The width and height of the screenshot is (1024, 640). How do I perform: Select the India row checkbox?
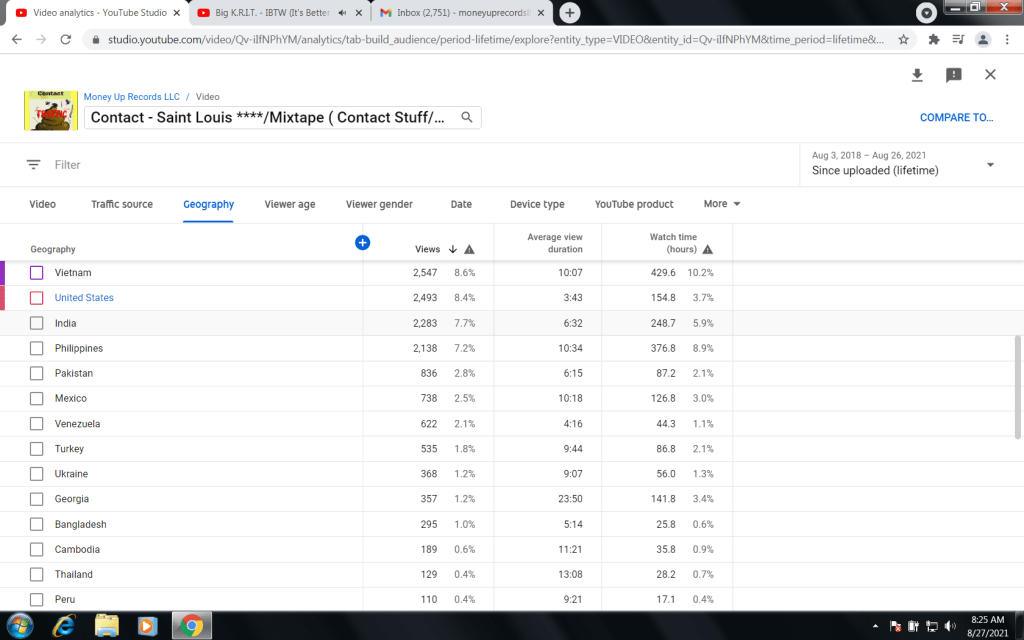(37, 323)
